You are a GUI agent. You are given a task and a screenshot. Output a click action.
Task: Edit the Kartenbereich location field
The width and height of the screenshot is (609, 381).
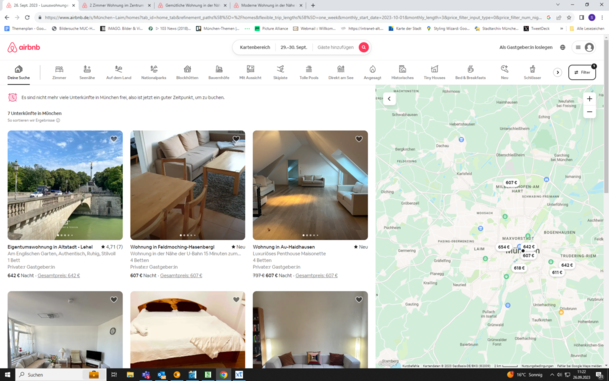255,47
